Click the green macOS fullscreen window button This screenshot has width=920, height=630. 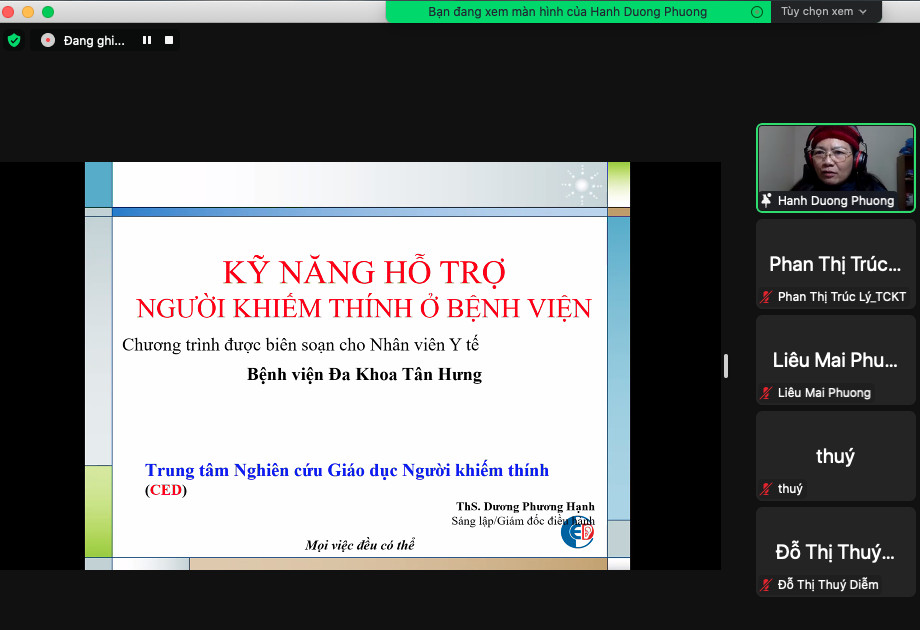point(48,12)
